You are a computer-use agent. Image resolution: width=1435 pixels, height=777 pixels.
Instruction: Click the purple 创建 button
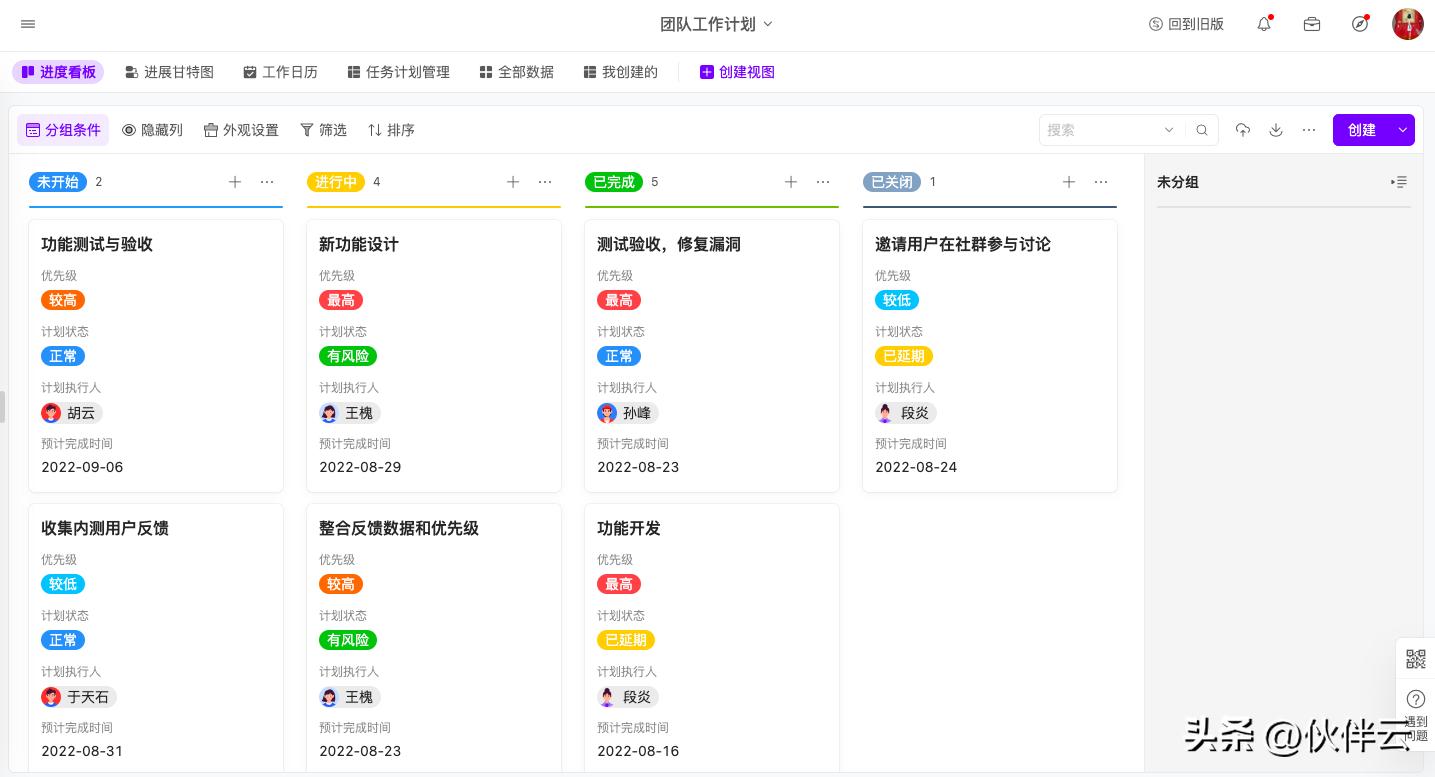(1362, 130)
